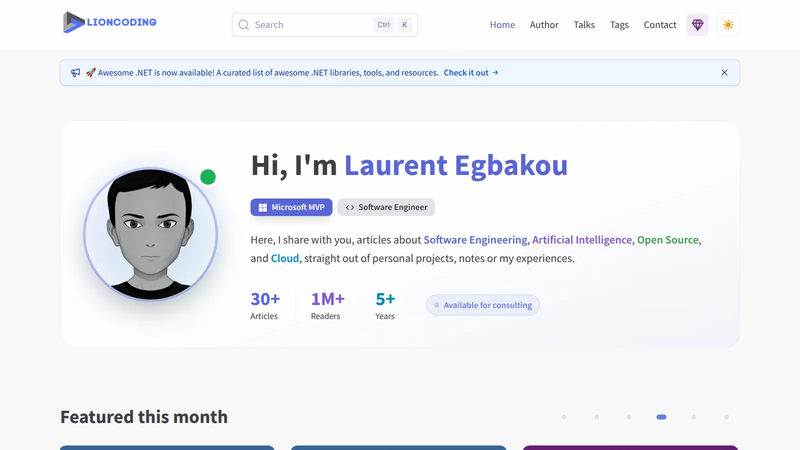Click the search magnifier icon
The height and width of the screenshot is (450, 800).
(244, 24)
